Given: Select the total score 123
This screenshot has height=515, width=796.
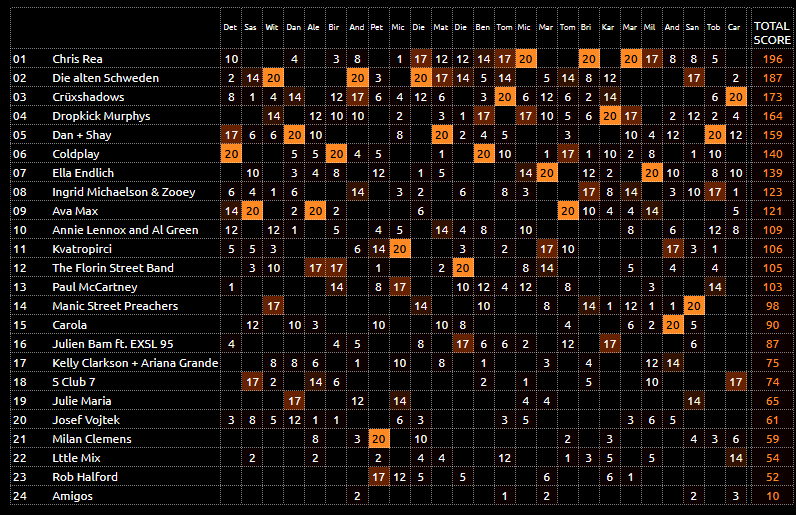Looking at the screenshot, I should (x=773, y=192).
